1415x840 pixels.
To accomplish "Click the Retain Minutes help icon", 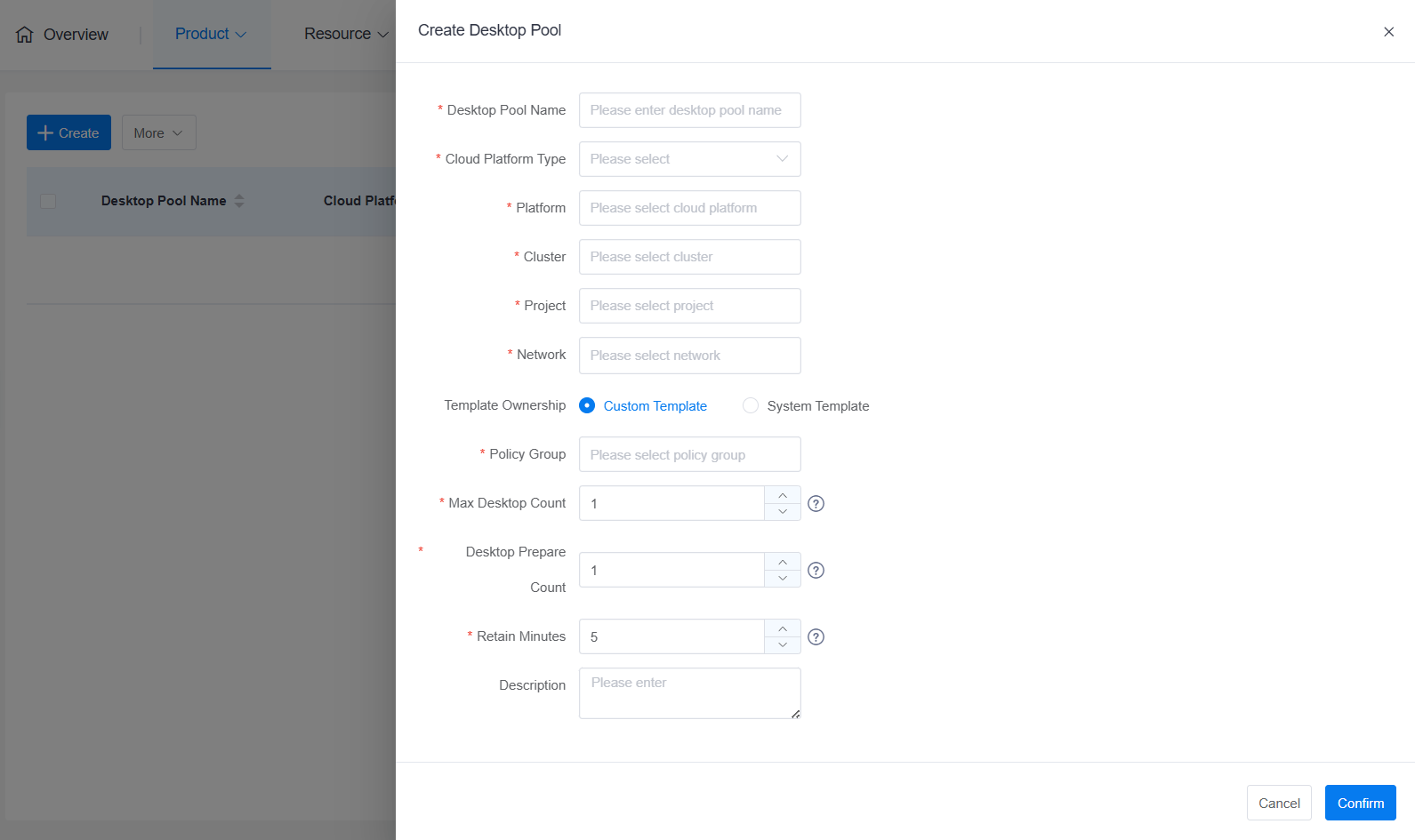I will coord(816,637).
